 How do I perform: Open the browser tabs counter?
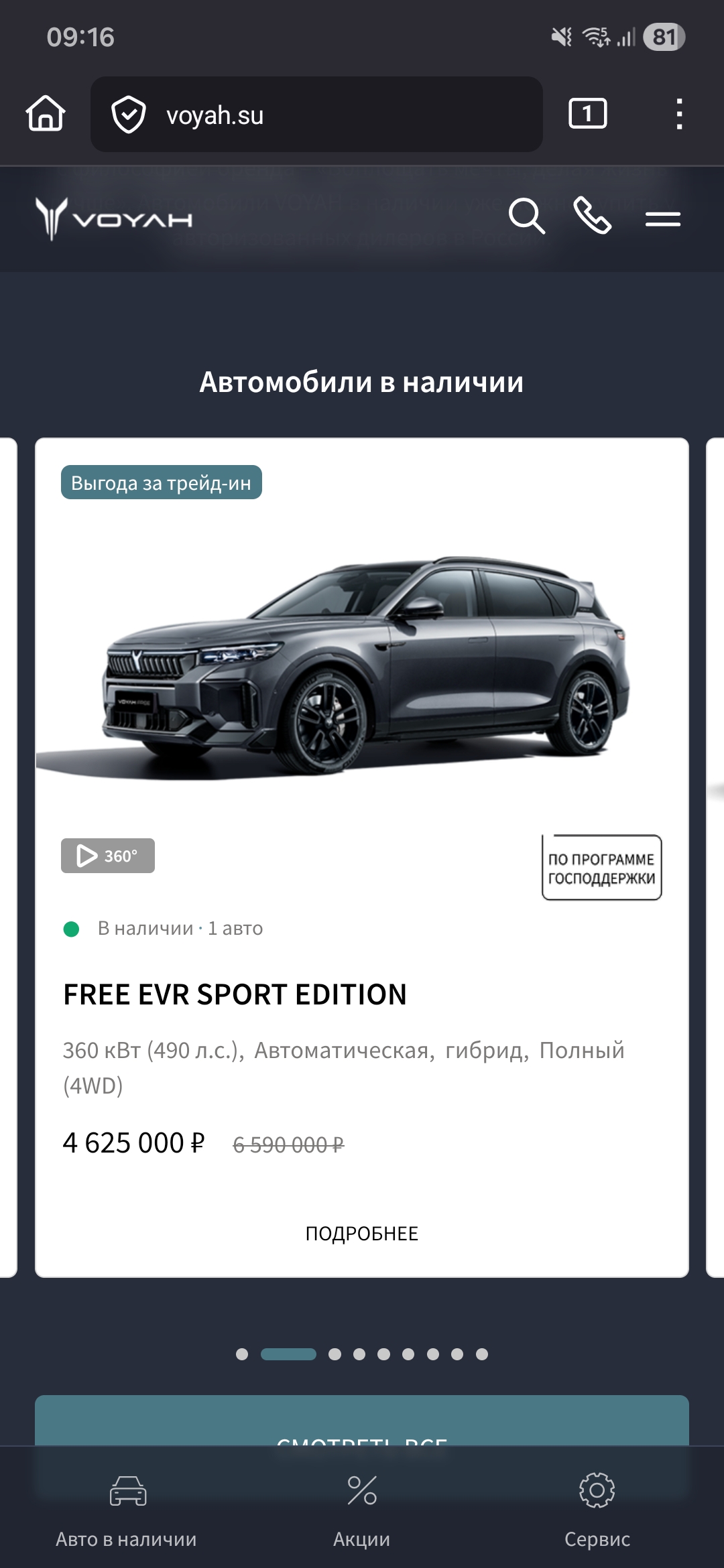[588, 113]
